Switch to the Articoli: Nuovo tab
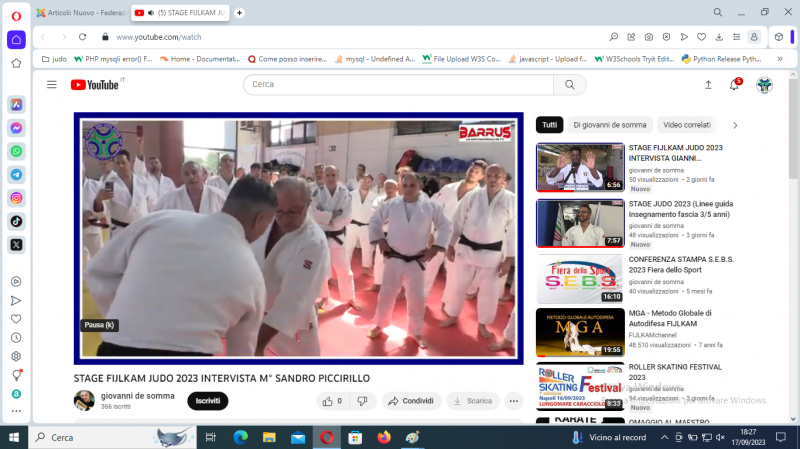Screen dimensions: 800x449 point(81,13)
